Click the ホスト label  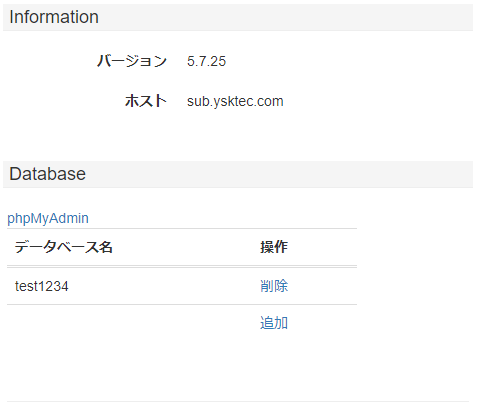click(x=146, y=101)
